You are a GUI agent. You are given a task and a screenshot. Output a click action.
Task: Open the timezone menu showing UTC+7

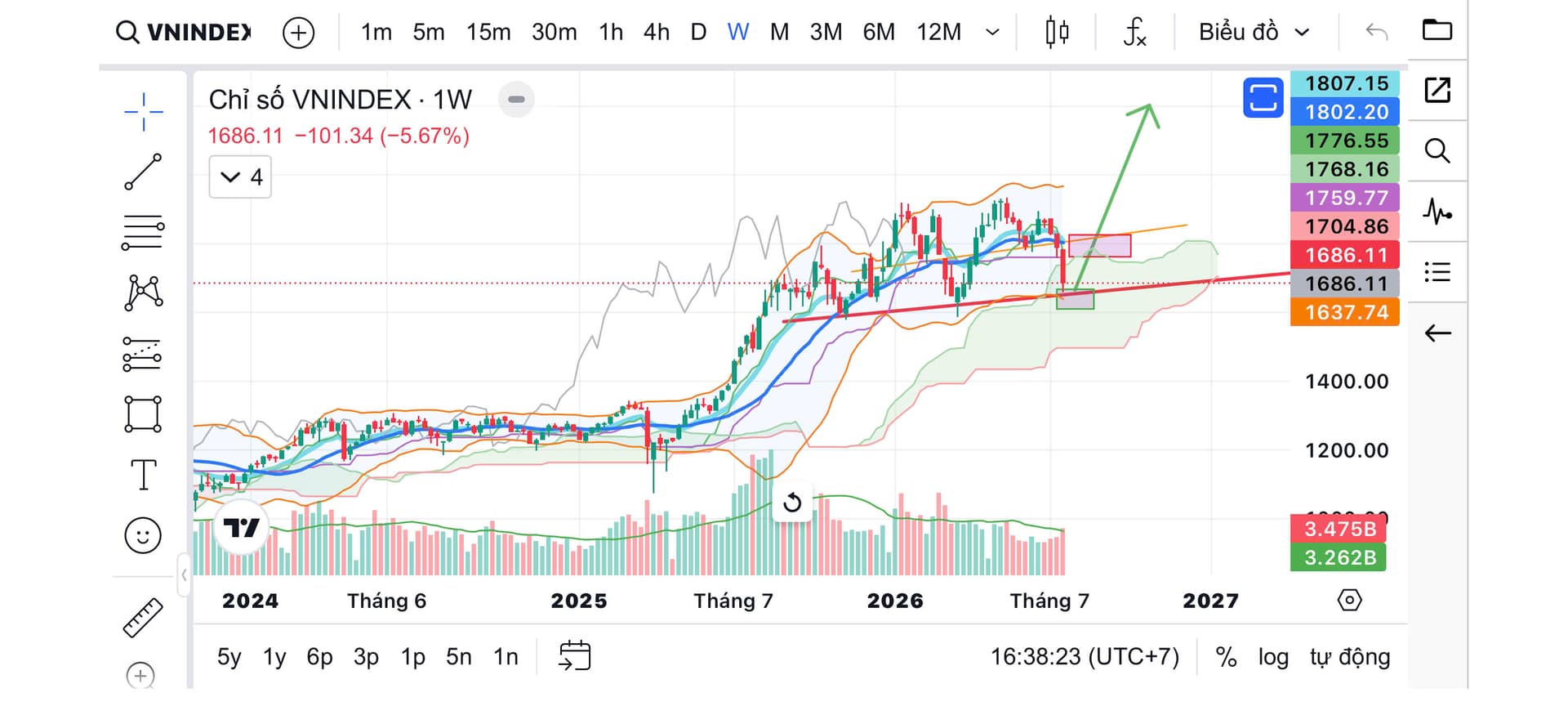[1085, 657]
